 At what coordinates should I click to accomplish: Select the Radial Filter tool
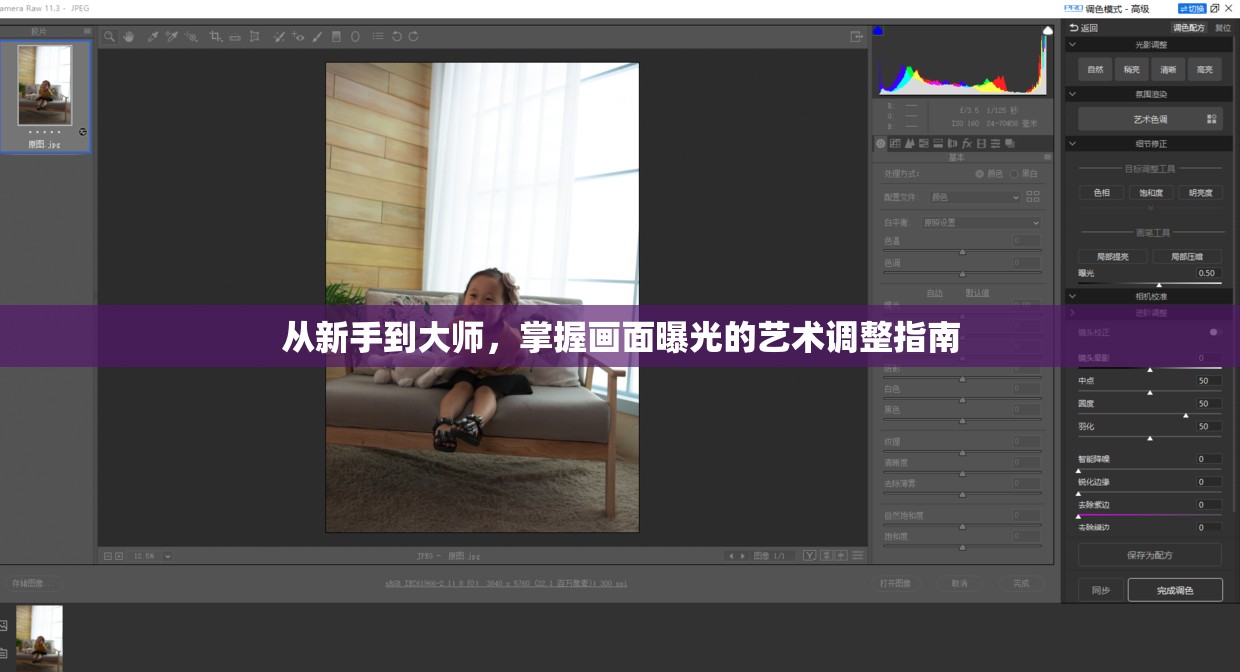tap(355, 36)
